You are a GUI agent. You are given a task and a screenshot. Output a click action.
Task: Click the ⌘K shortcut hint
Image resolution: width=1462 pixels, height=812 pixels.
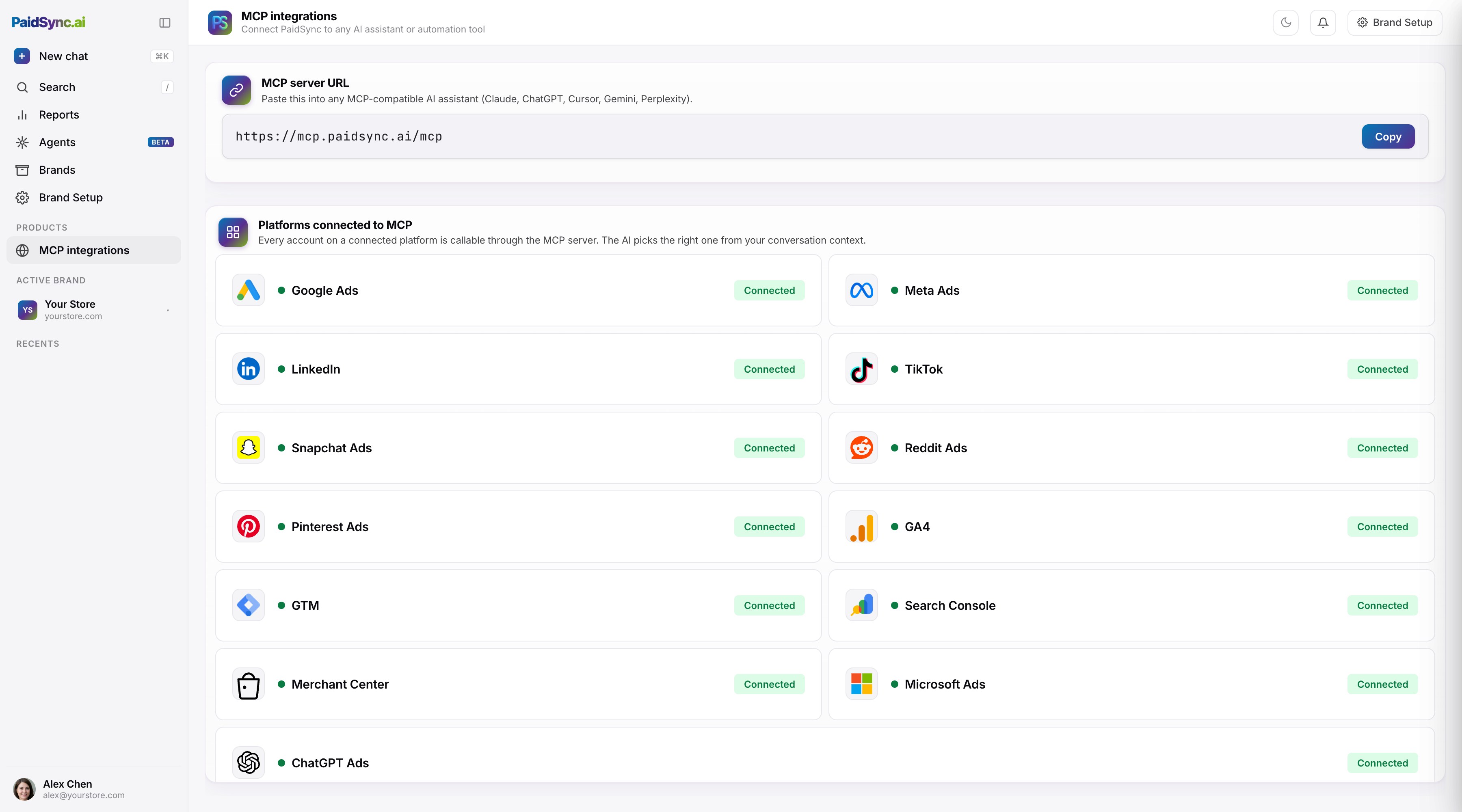coord(162,56)
